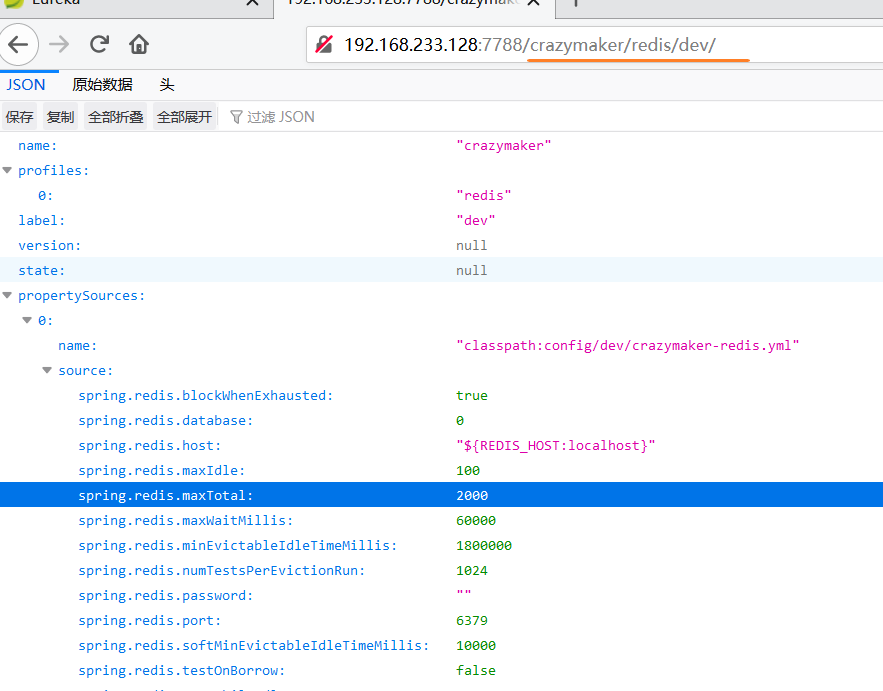Click the 复制 copy button
Screen dimensions: 883x691
pos(60,117)
